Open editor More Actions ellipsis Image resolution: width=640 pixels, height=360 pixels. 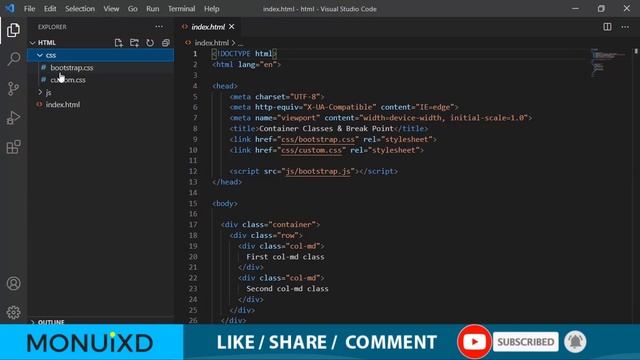625,27
